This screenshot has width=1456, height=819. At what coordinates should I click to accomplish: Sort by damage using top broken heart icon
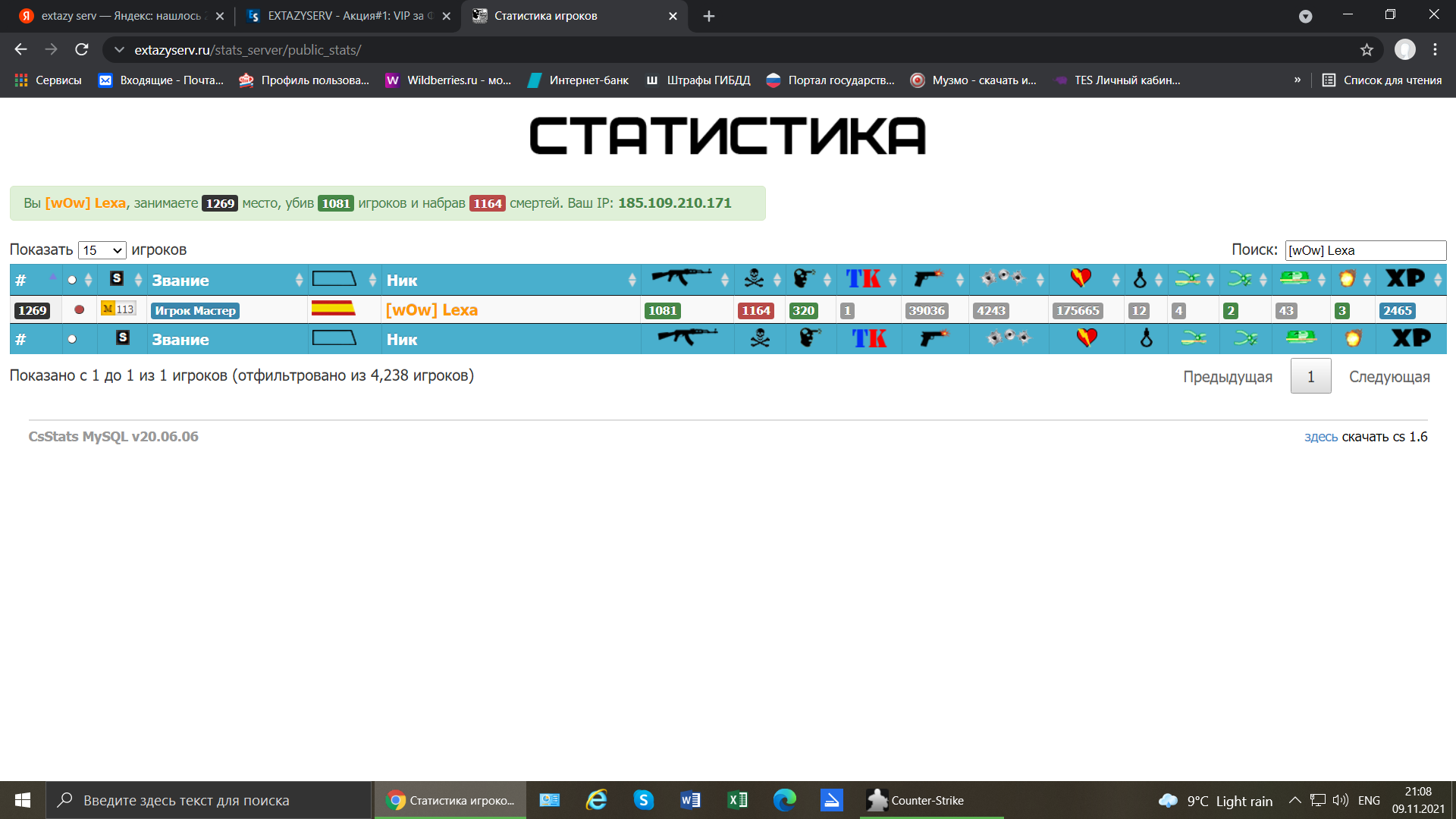coord(1081,278)
